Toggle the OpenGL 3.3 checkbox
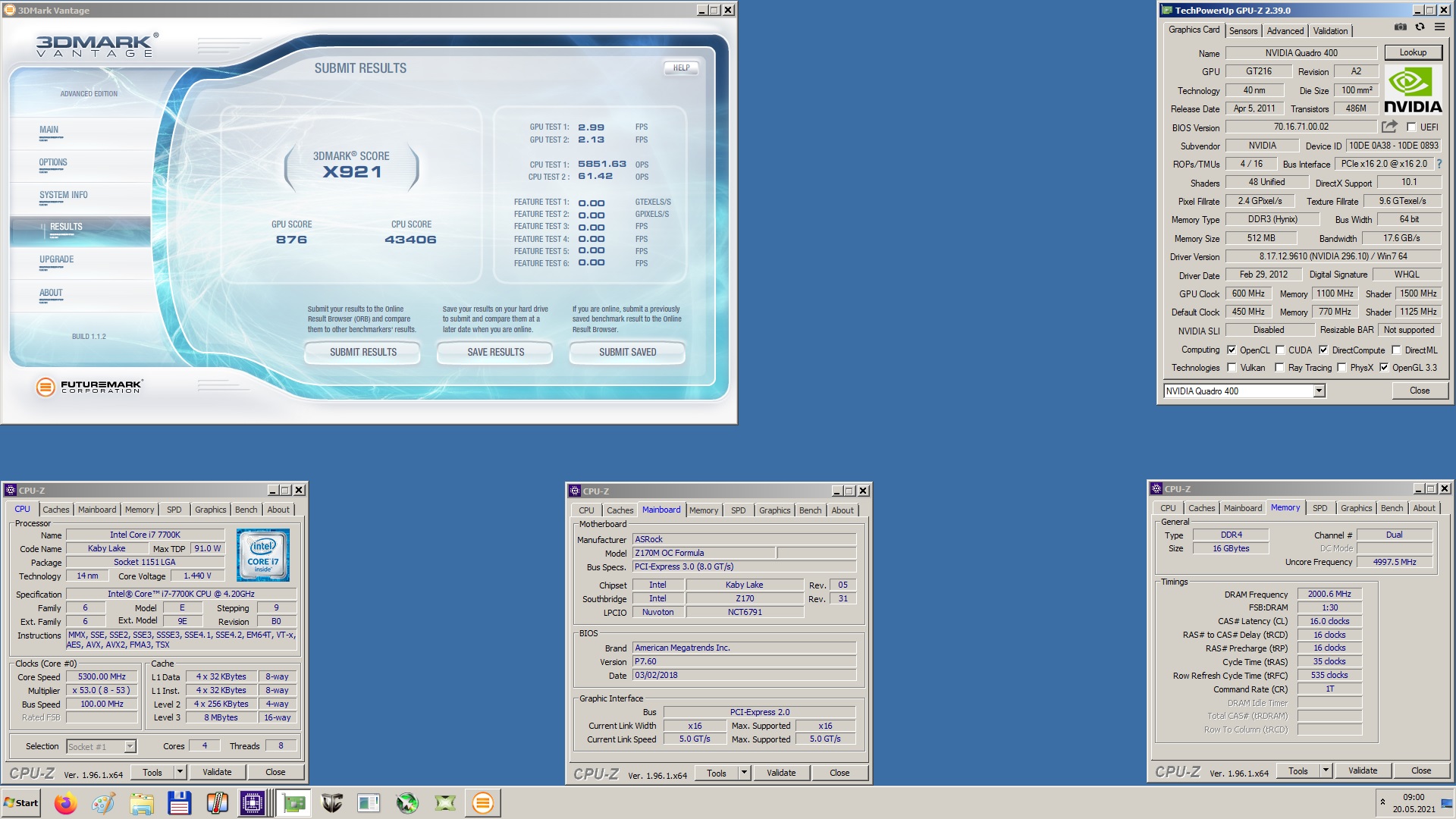 1384,368
